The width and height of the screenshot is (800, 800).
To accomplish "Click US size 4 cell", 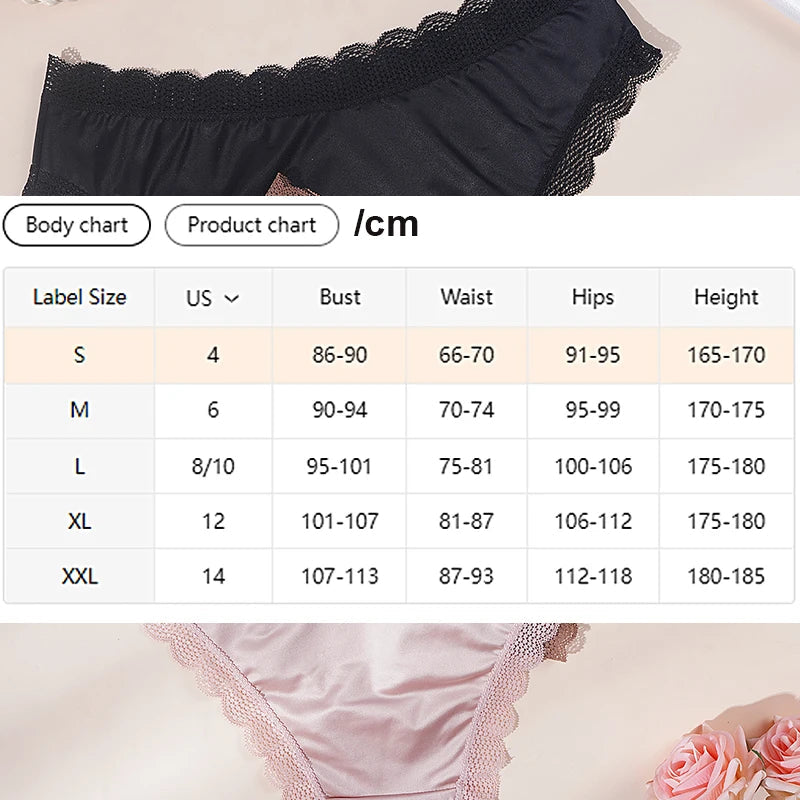I will [213, 355].
